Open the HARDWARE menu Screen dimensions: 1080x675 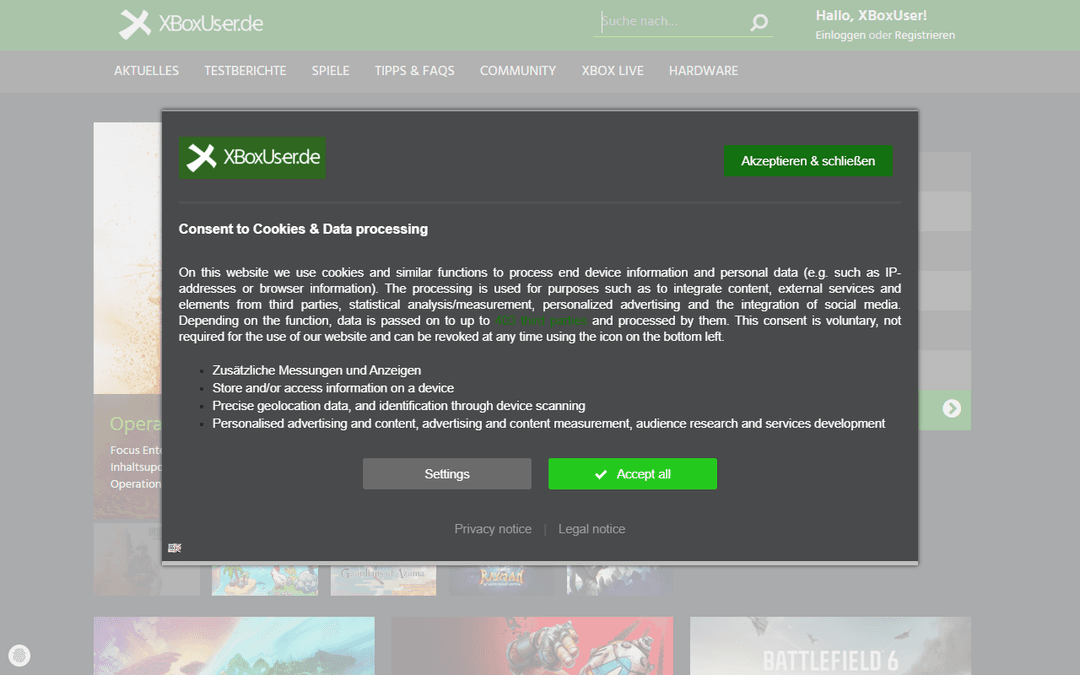coord(703,71)
